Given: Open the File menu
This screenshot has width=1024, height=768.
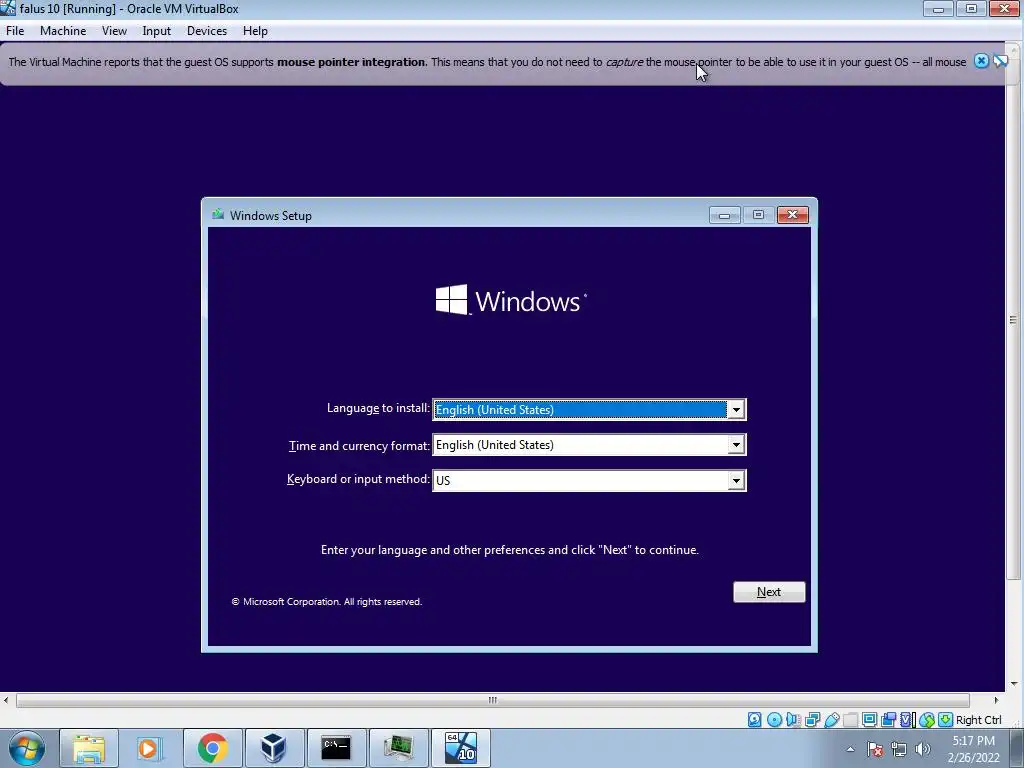Looking at the screenshot, I should point(15,31).
